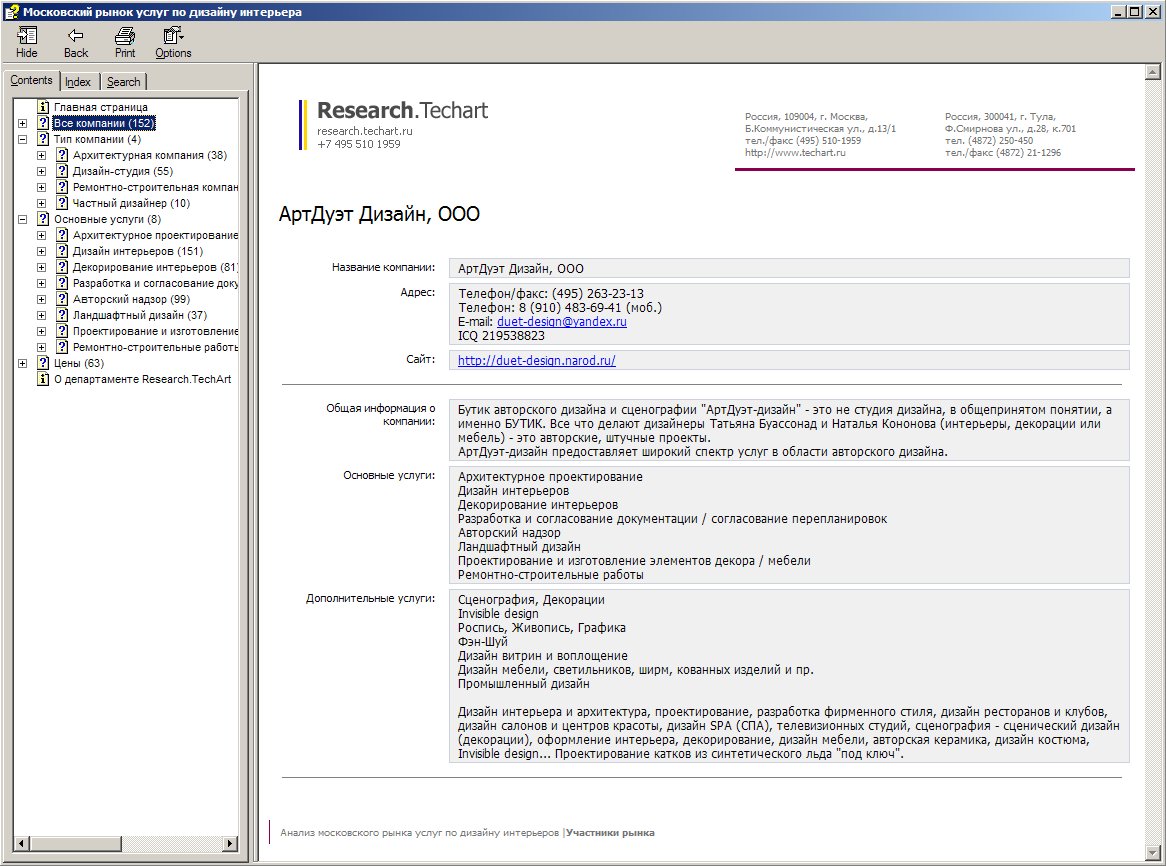Go back with the Back arrow icon
This screenshot has height=866, width=1166.
click(x=75, y=35)
